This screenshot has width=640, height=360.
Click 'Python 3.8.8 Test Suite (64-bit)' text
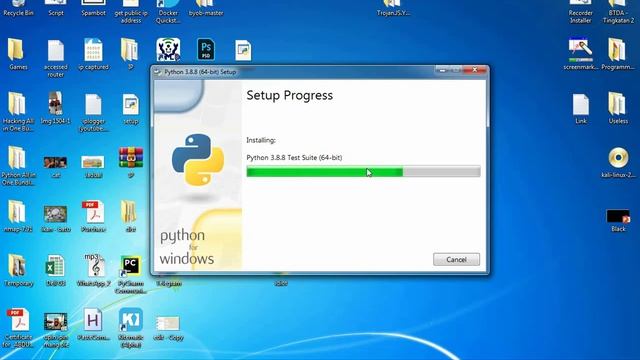click(294, 158)
